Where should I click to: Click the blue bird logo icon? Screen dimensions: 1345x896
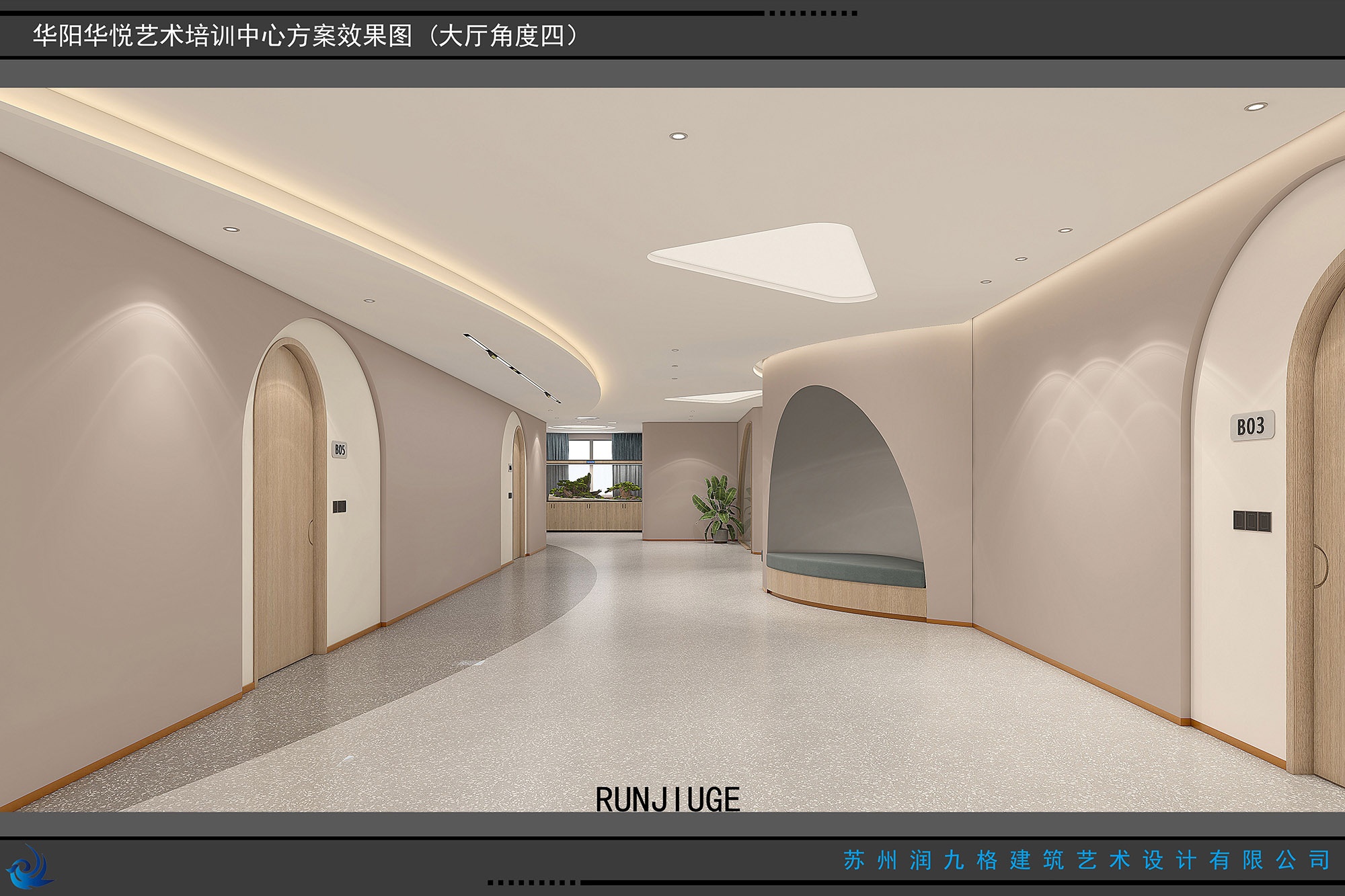pos(34,865)
